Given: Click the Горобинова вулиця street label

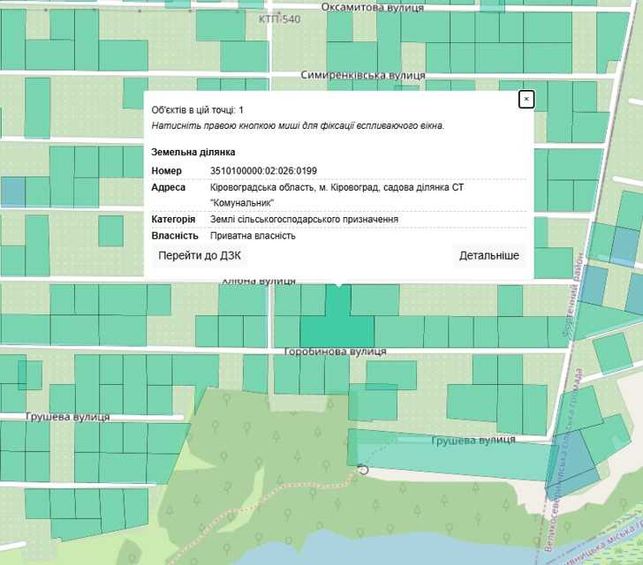Looking at the screenshot, I should [335, 352].
